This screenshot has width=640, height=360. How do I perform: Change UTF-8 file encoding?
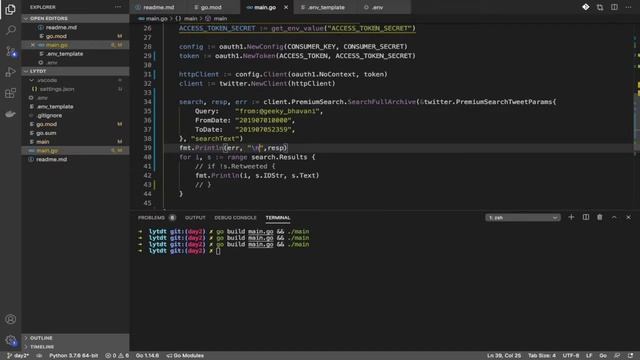(571, 356)
